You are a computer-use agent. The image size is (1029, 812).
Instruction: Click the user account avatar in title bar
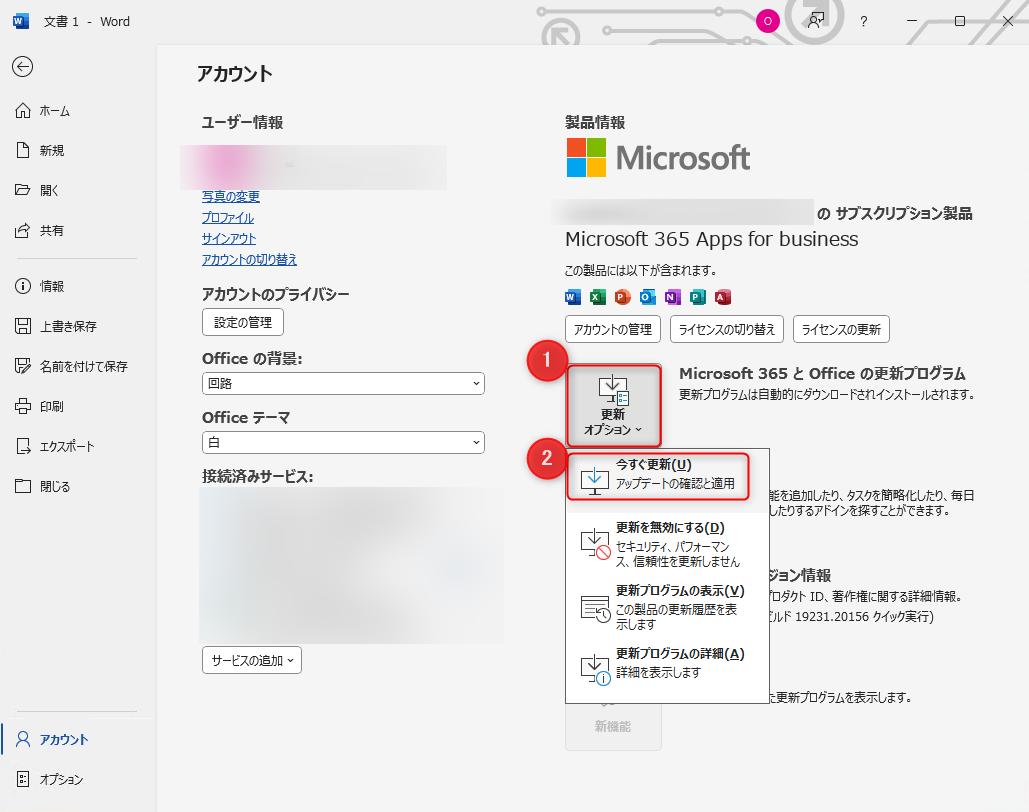click(x=767, y=21)
